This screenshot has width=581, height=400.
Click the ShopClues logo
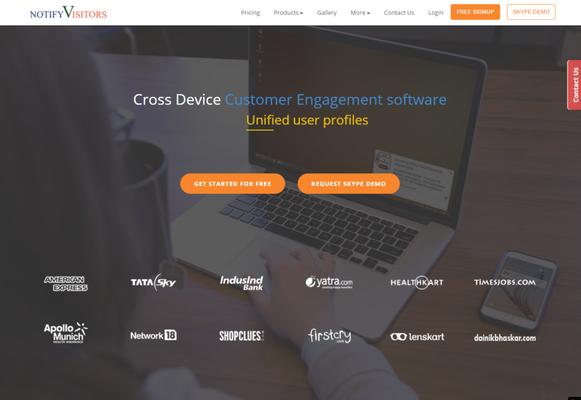(241, 336)
